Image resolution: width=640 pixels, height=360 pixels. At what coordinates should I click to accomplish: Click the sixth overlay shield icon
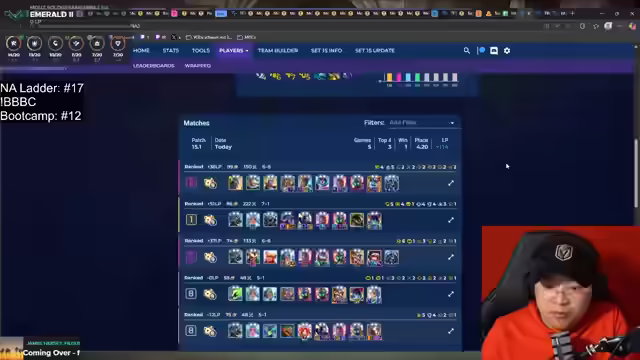[118, 43]
